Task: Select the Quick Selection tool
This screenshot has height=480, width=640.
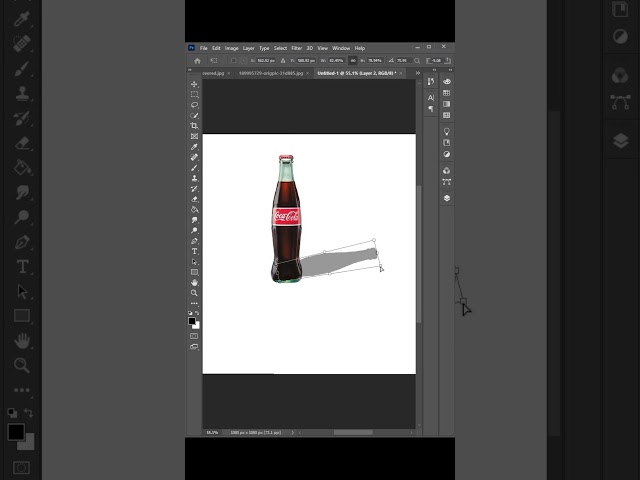Action: tap(194, 116)
